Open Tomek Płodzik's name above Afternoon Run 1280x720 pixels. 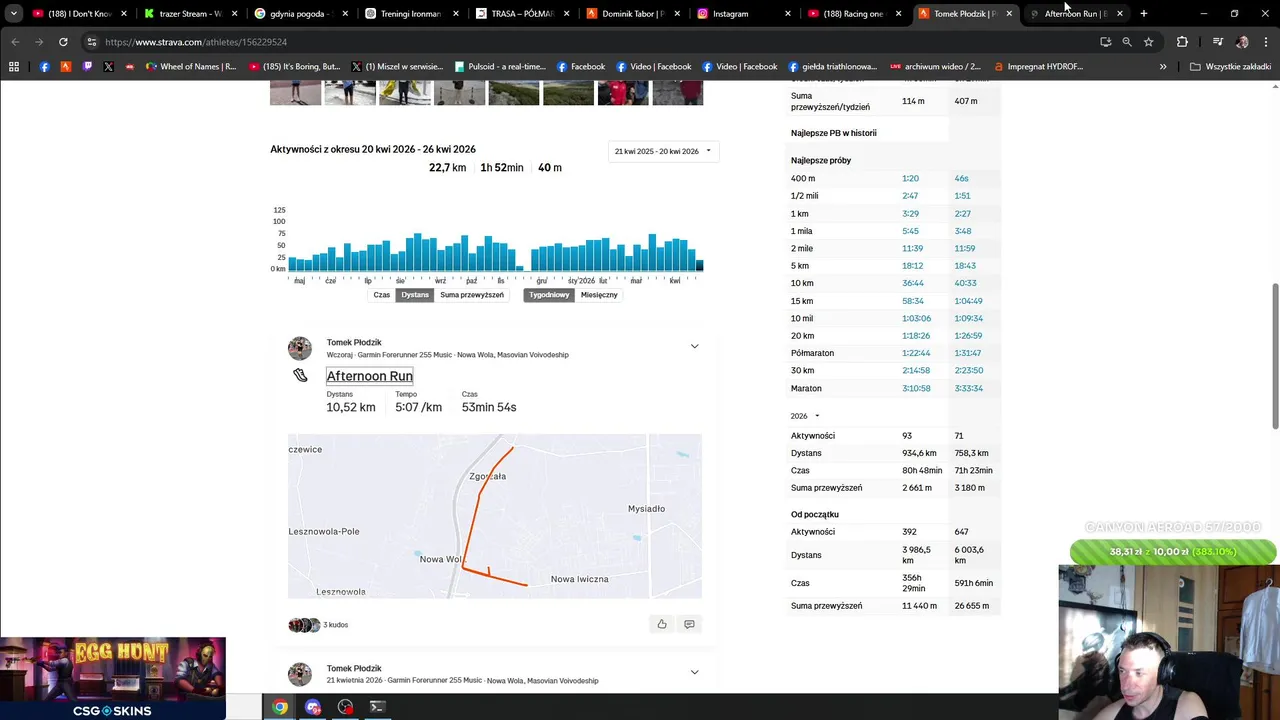click(x=354, y=343)
